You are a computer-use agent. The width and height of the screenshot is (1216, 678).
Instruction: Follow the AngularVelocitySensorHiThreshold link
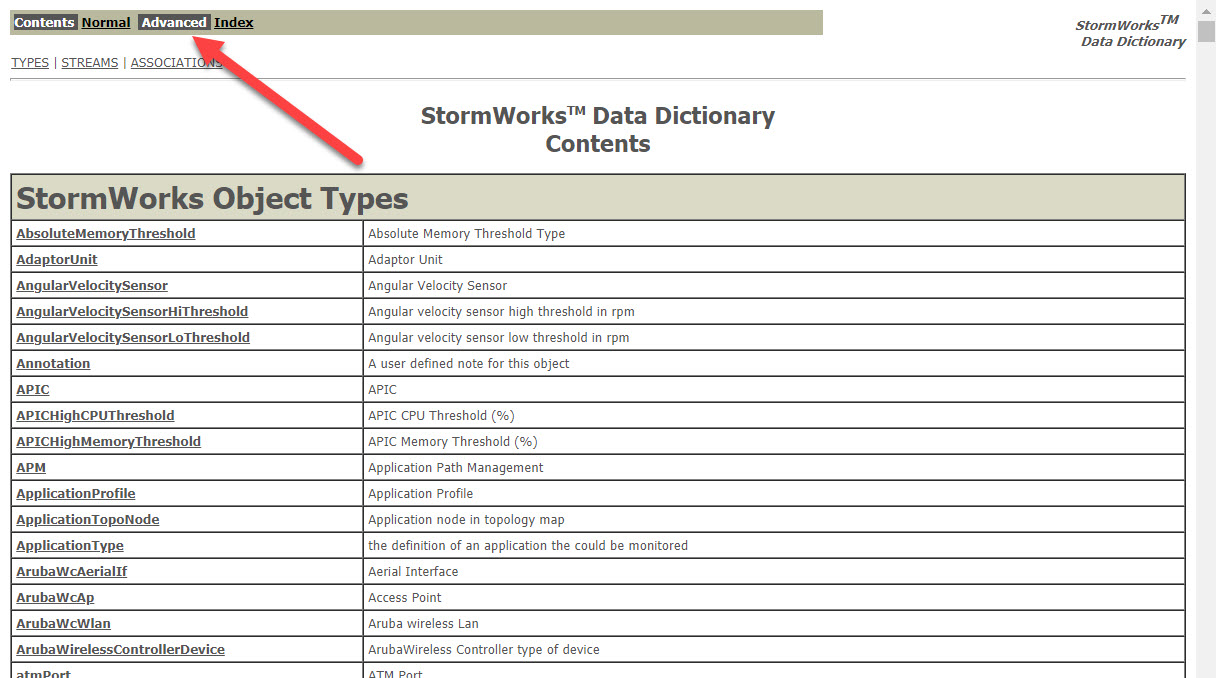tap(132, 311)
